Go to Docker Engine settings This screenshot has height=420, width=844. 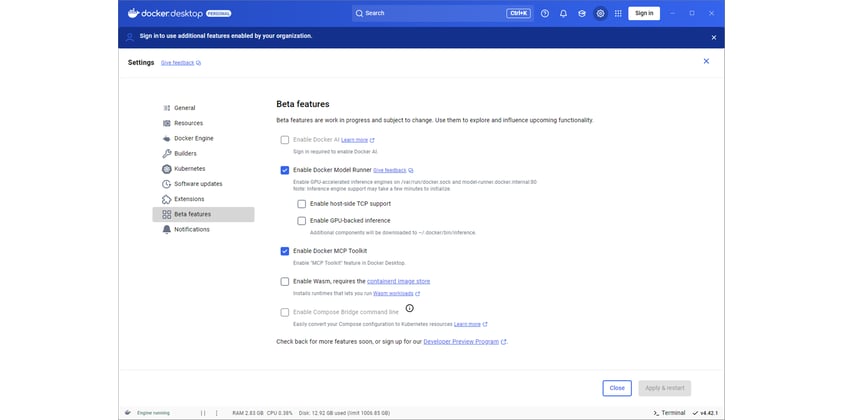[203, 138]
